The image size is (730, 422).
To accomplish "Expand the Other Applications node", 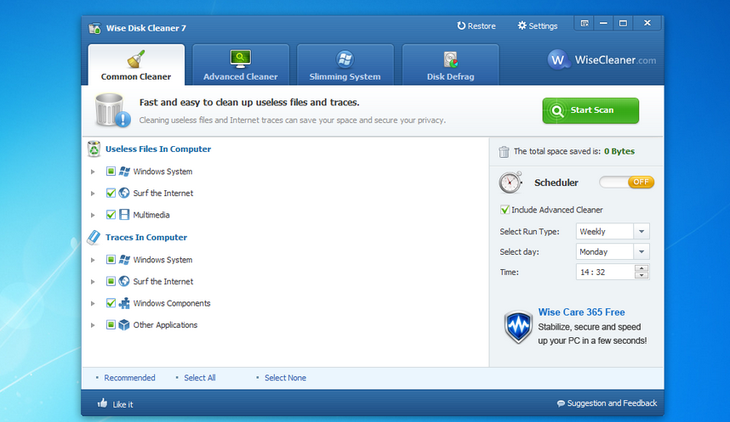I will 93,325.
